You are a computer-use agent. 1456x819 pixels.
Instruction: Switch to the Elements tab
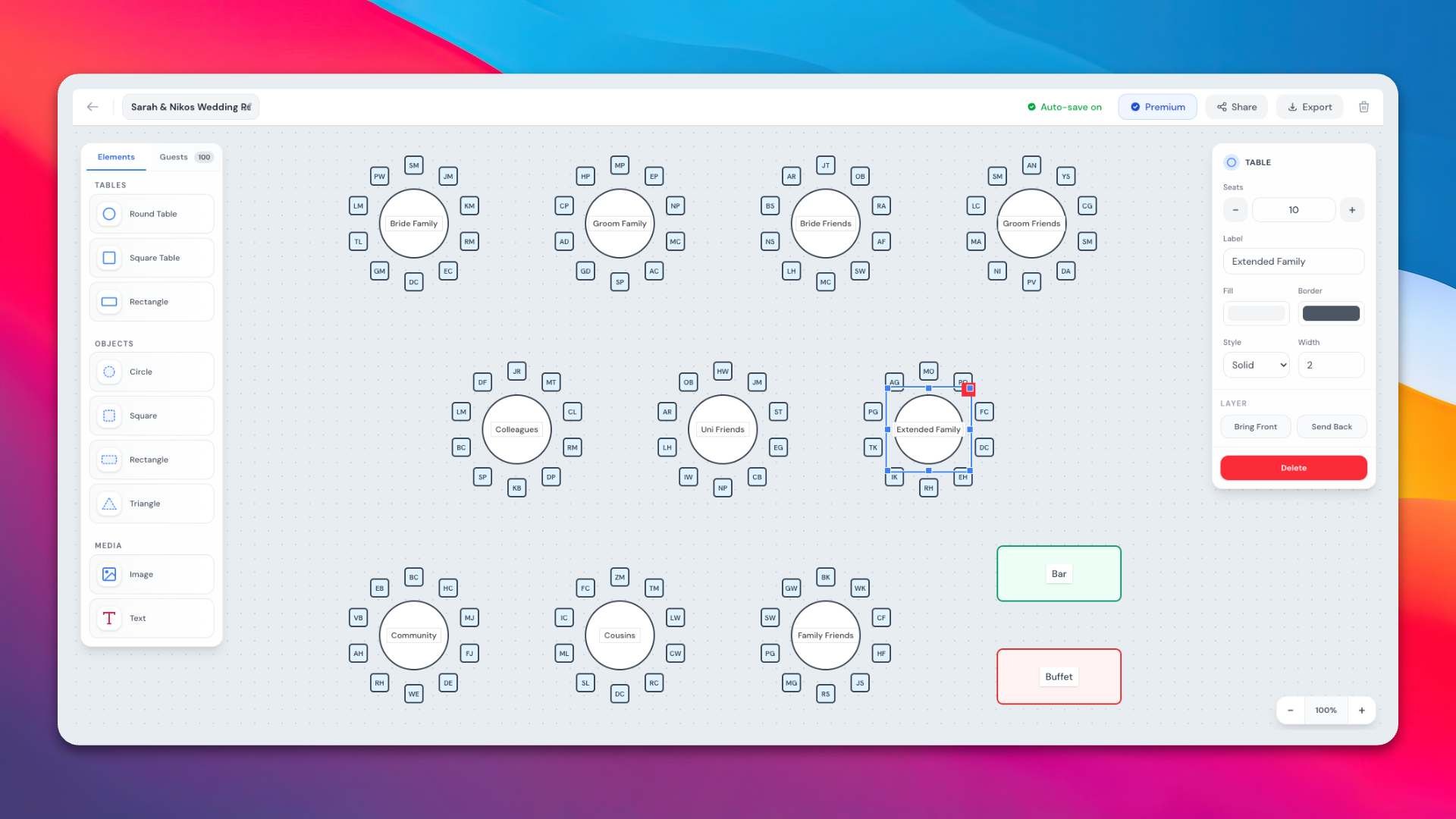click(x=116, y=157)
